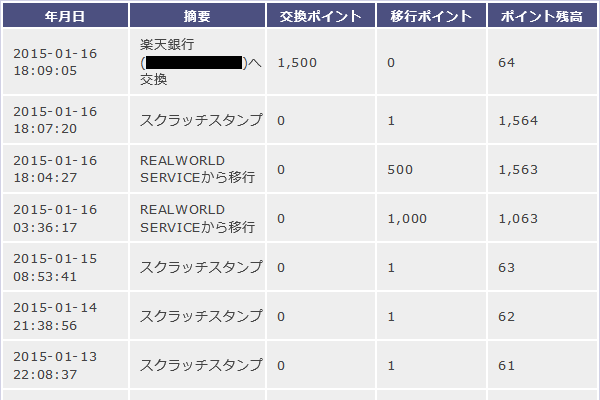Select the date 2015-01-16 18:07:20
600x400 pixels.
pos(55,121)
